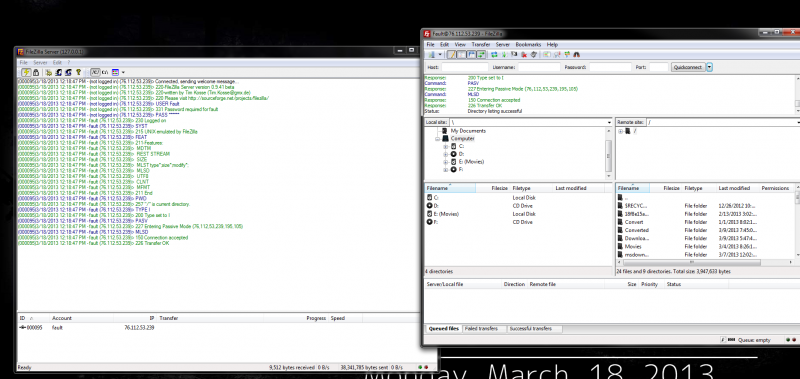Sort local list by Filetype column

click(x=532, y=188)
